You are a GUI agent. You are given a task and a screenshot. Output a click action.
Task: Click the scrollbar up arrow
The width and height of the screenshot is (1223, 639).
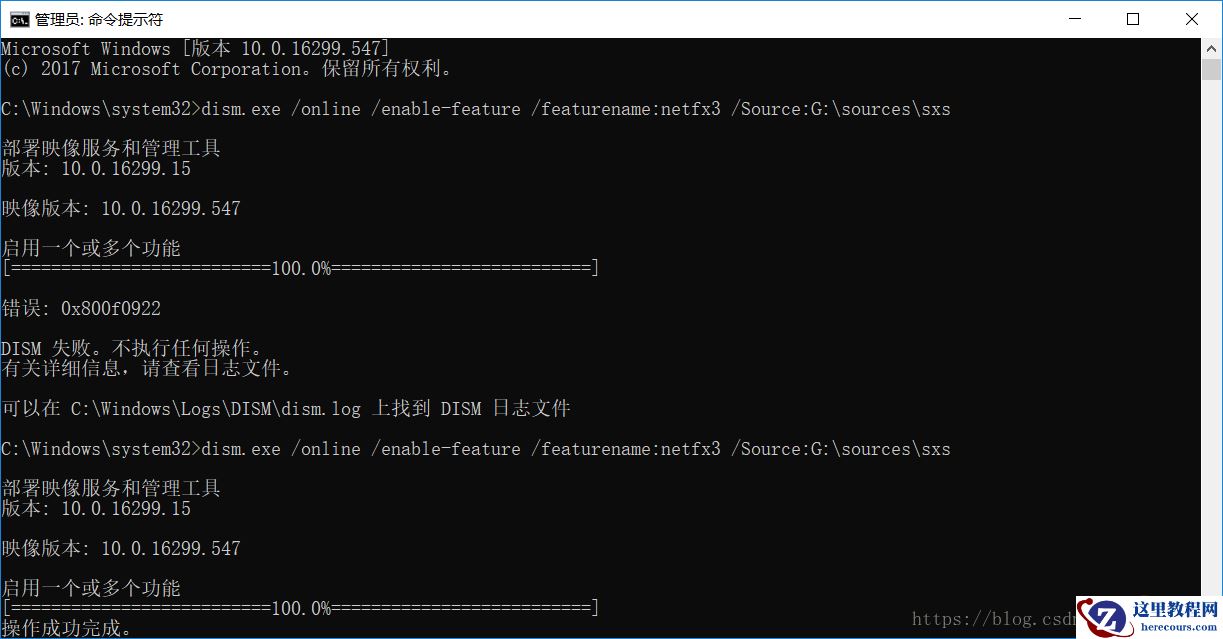coord(1212,47)
